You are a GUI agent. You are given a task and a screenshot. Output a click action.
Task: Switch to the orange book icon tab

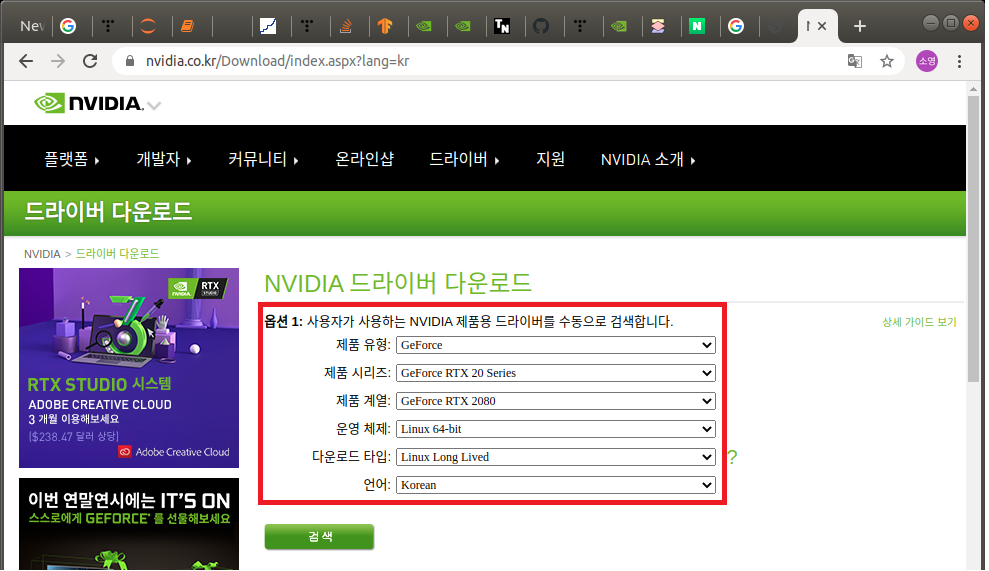(x=187, y=26)
